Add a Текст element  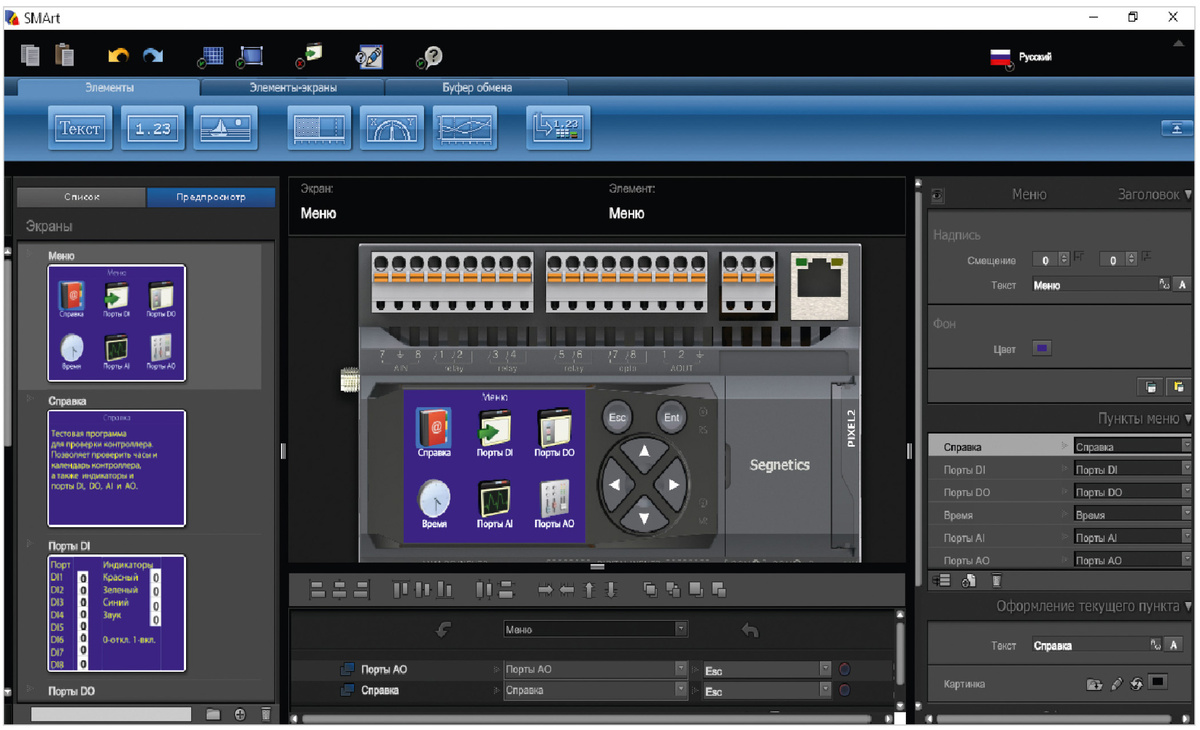80,128
